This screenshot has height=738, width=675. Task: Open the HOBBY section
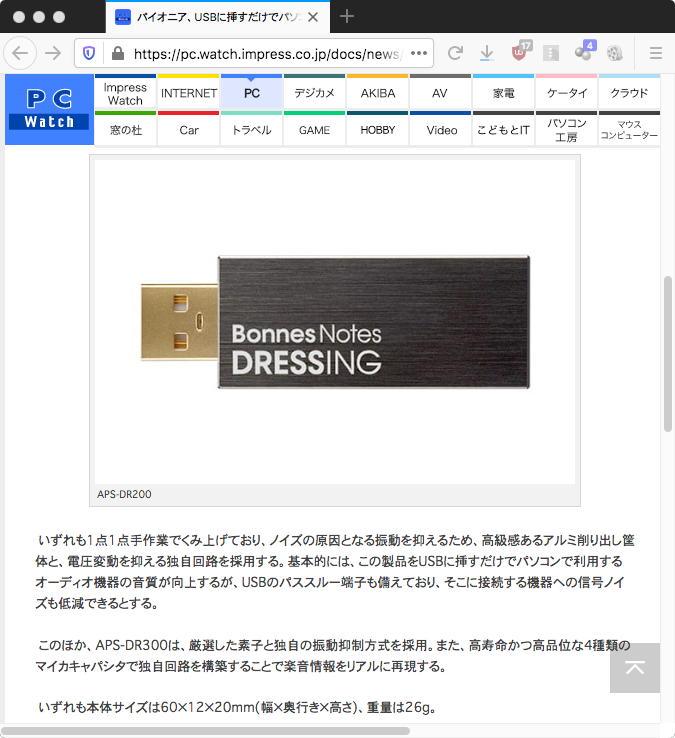[378, 130]
